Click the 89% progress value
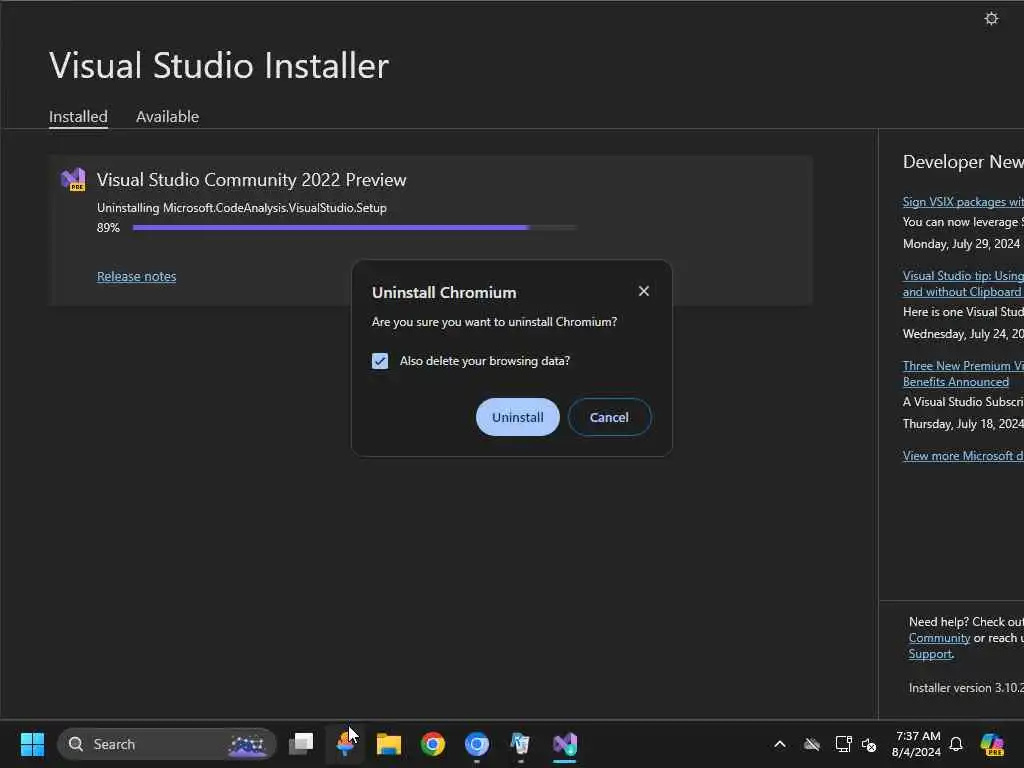This screenshot has height=768, width=1024. pos(108,228)
